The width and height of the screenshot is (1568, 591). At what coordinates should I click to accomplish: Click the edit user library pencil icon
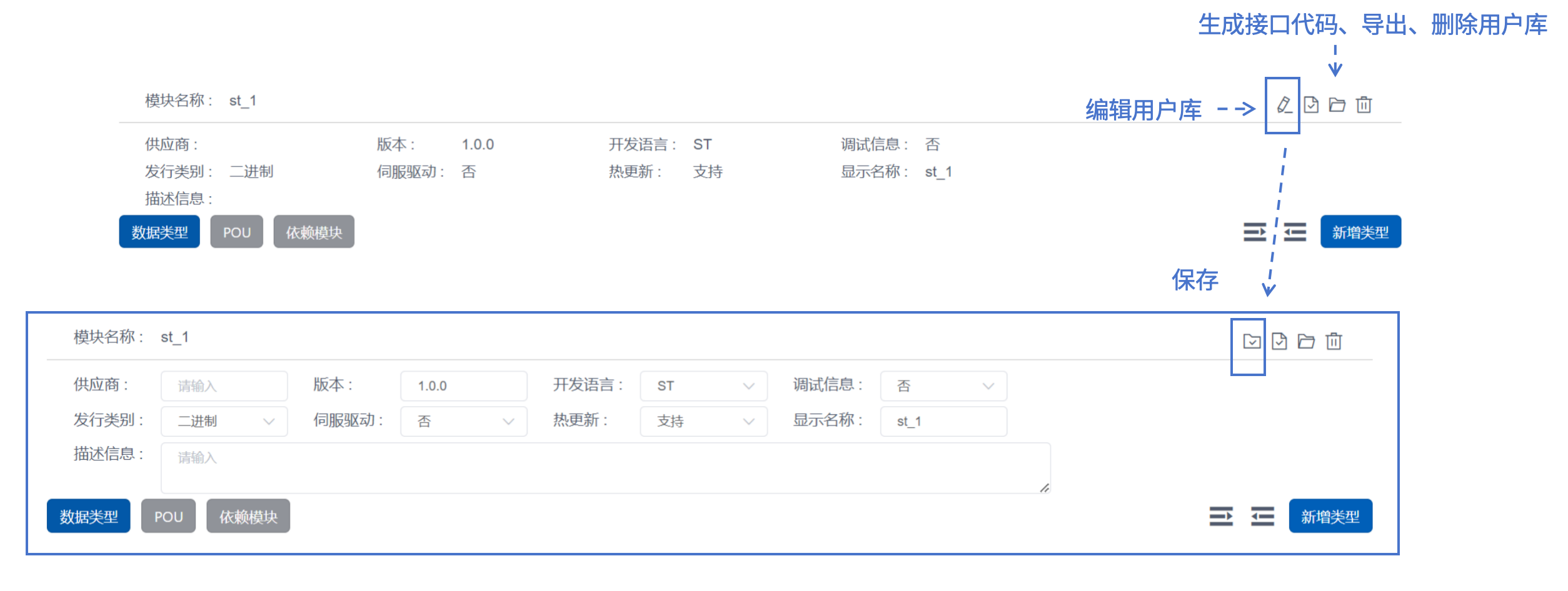tap(1284, 105)
